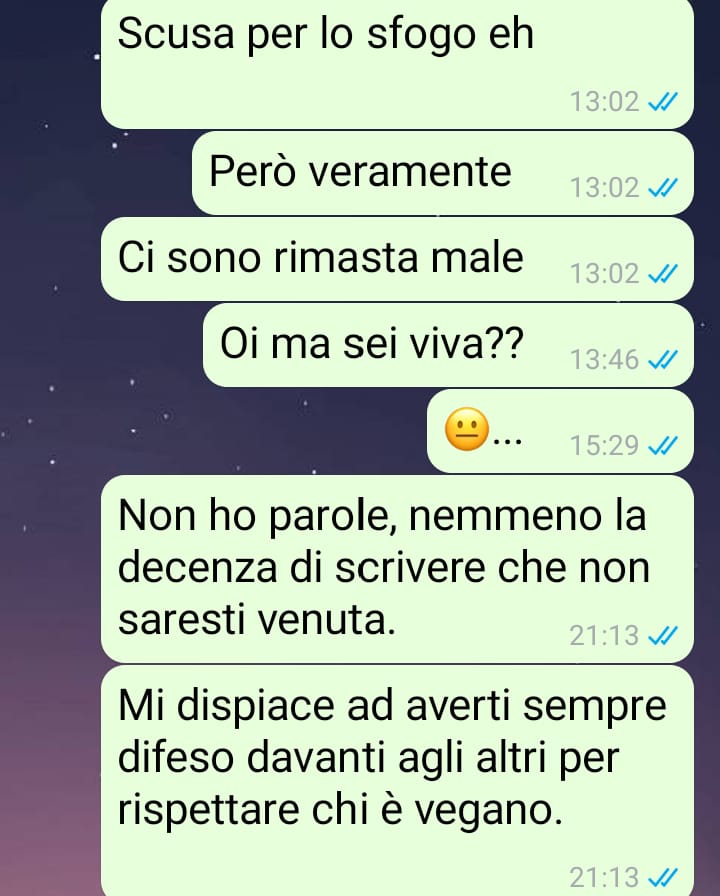Click double-check icon beside 13:46 timestamp

pos(663,359)
